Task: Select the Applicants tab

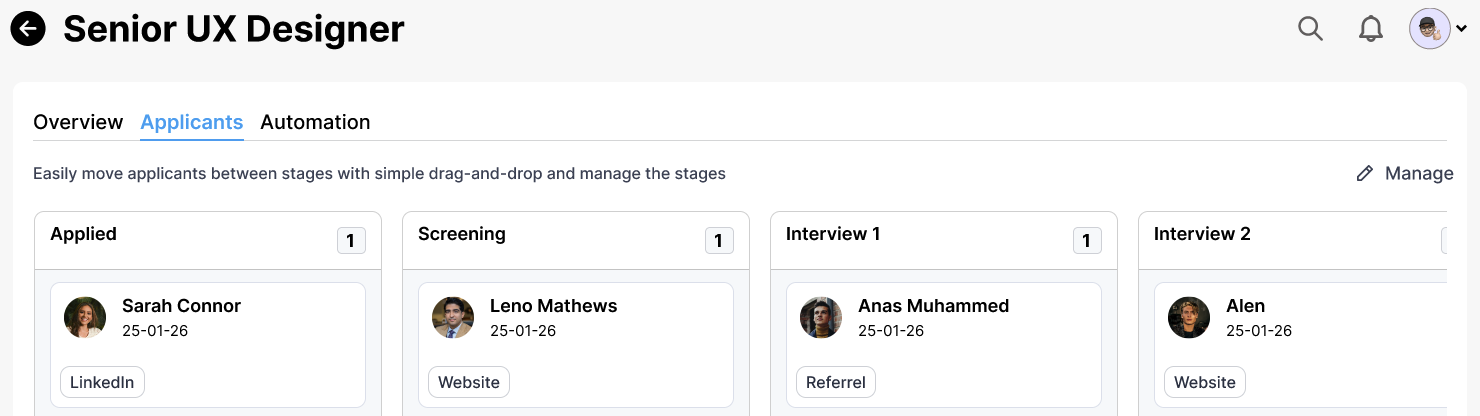Action: click(192, 122)
